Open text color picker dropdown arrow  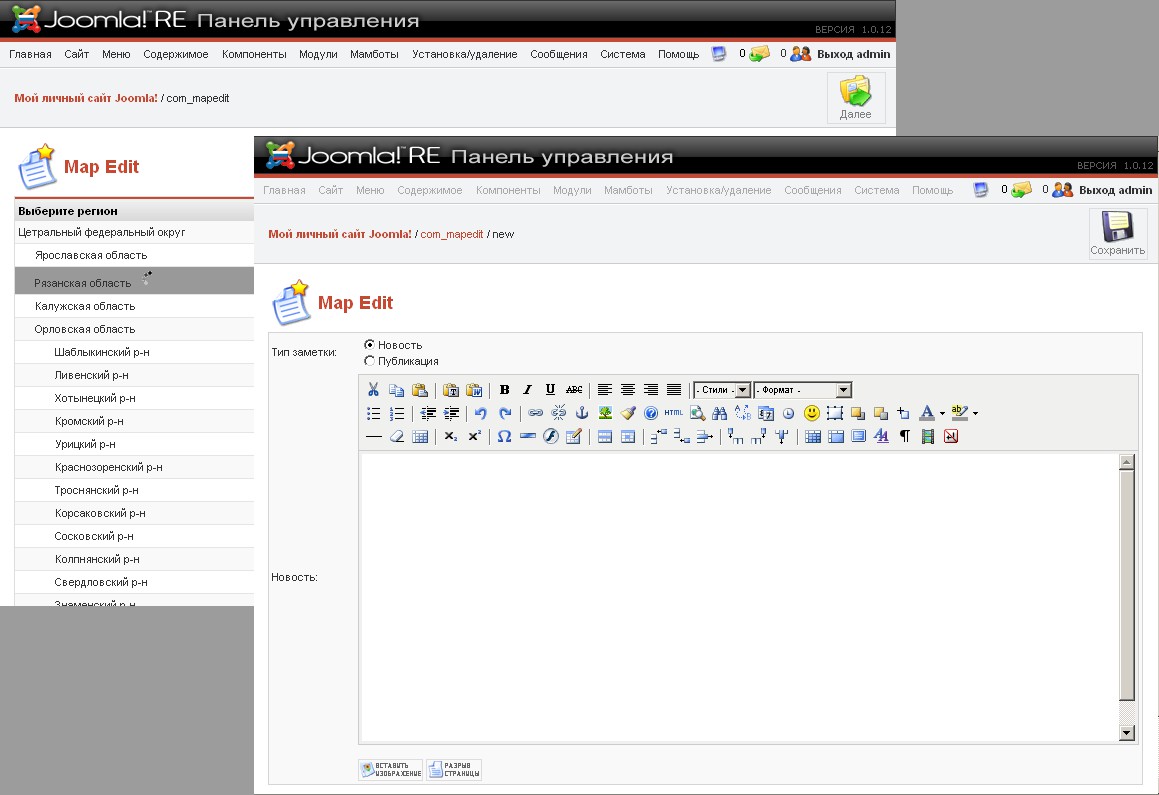(942, 414)
